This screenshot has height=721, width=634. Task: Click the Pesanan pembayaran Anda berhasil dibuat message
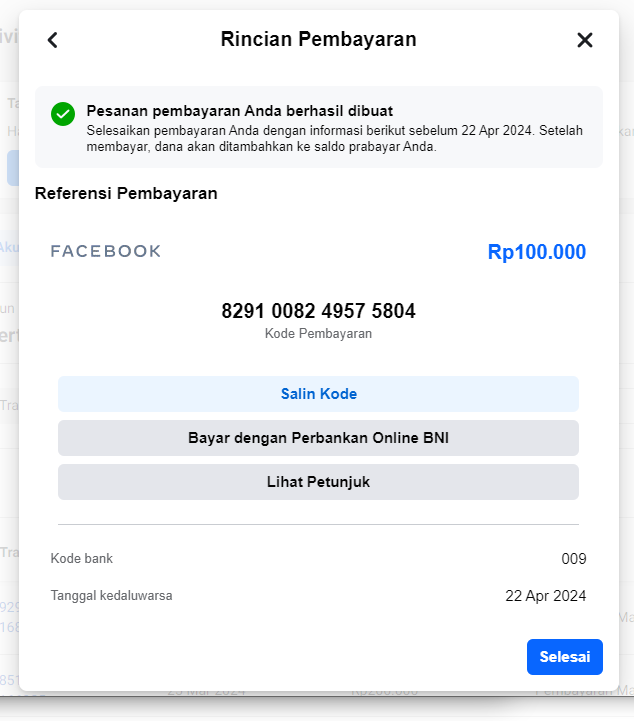tap(240, 111)
